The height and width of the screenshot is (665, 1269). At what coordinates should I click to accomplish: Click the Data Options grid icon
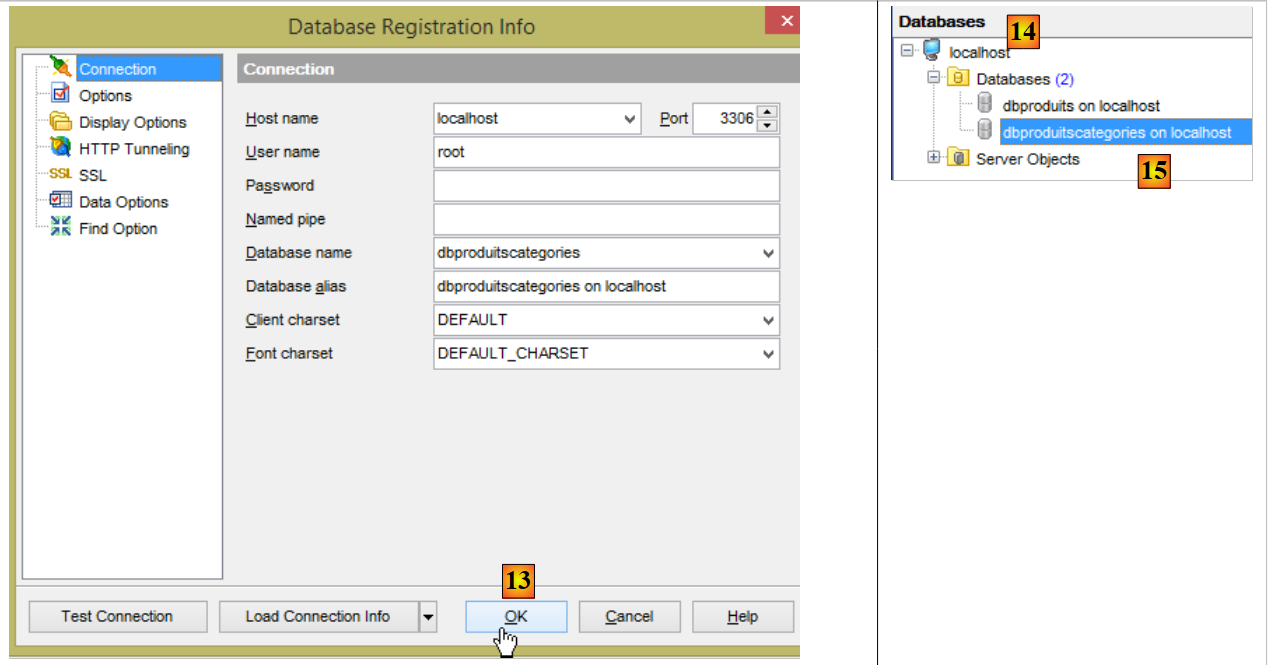61,201
